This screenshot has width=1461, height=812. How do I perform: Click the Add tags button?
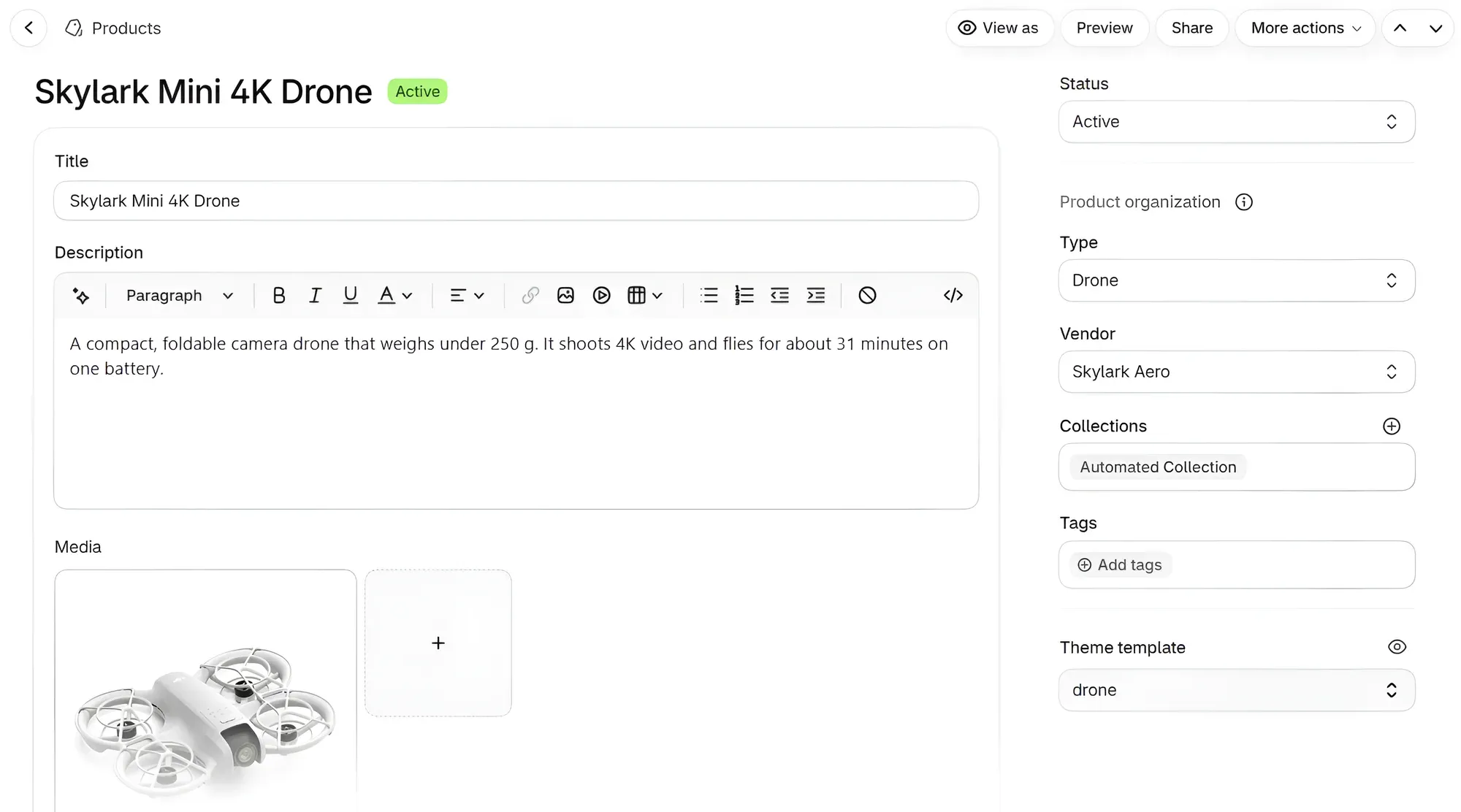pos(1121,565)
